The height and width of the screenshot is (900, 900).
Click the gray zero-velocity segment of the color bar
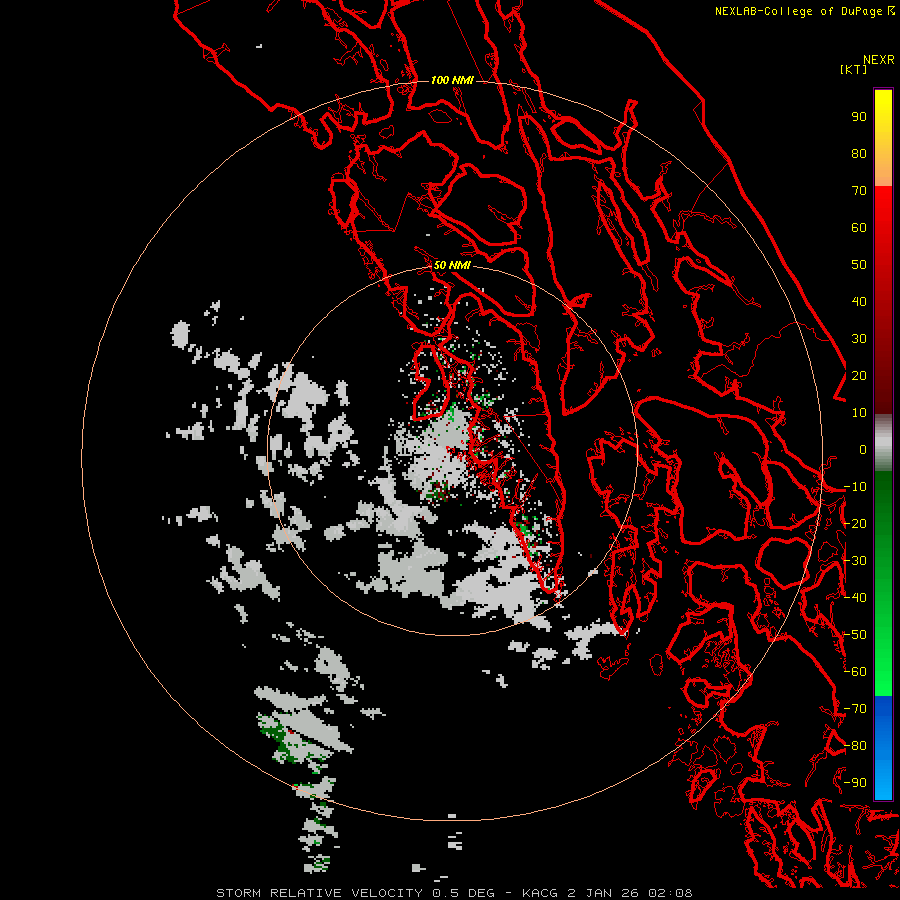[x=883, y=443]
